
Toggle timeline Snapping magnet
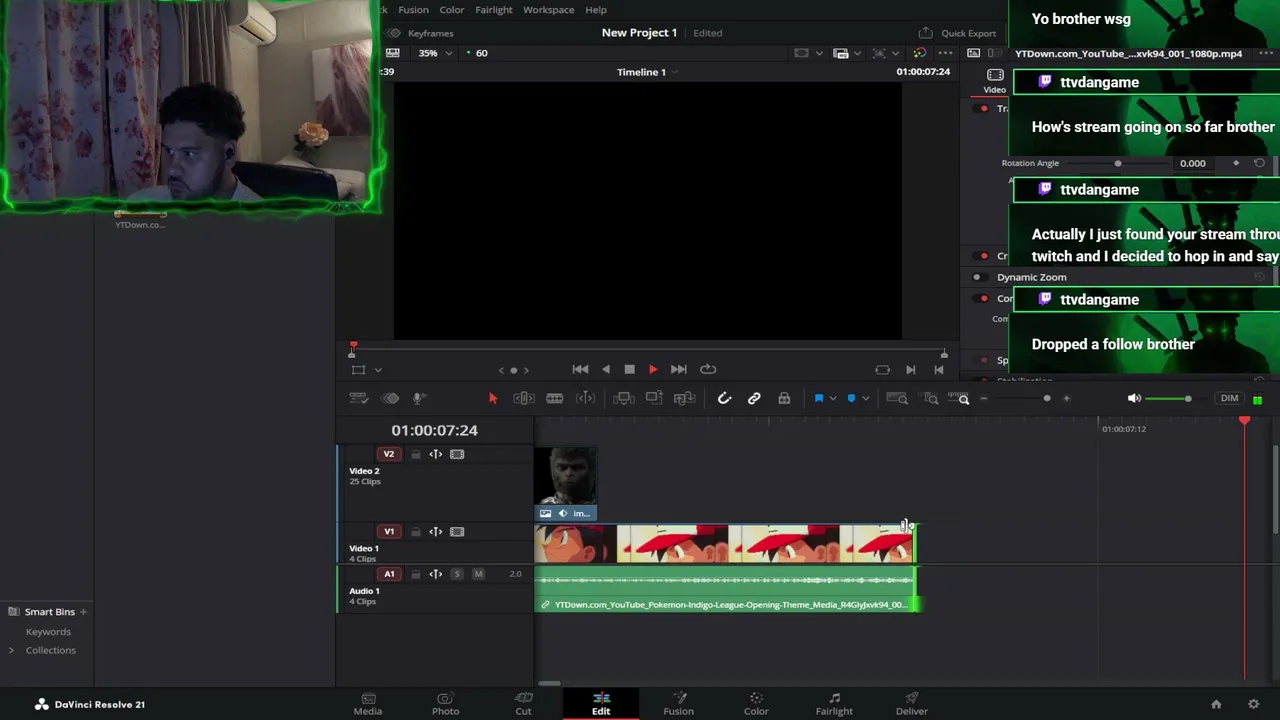pyautogui.click(x=725, y=398)
